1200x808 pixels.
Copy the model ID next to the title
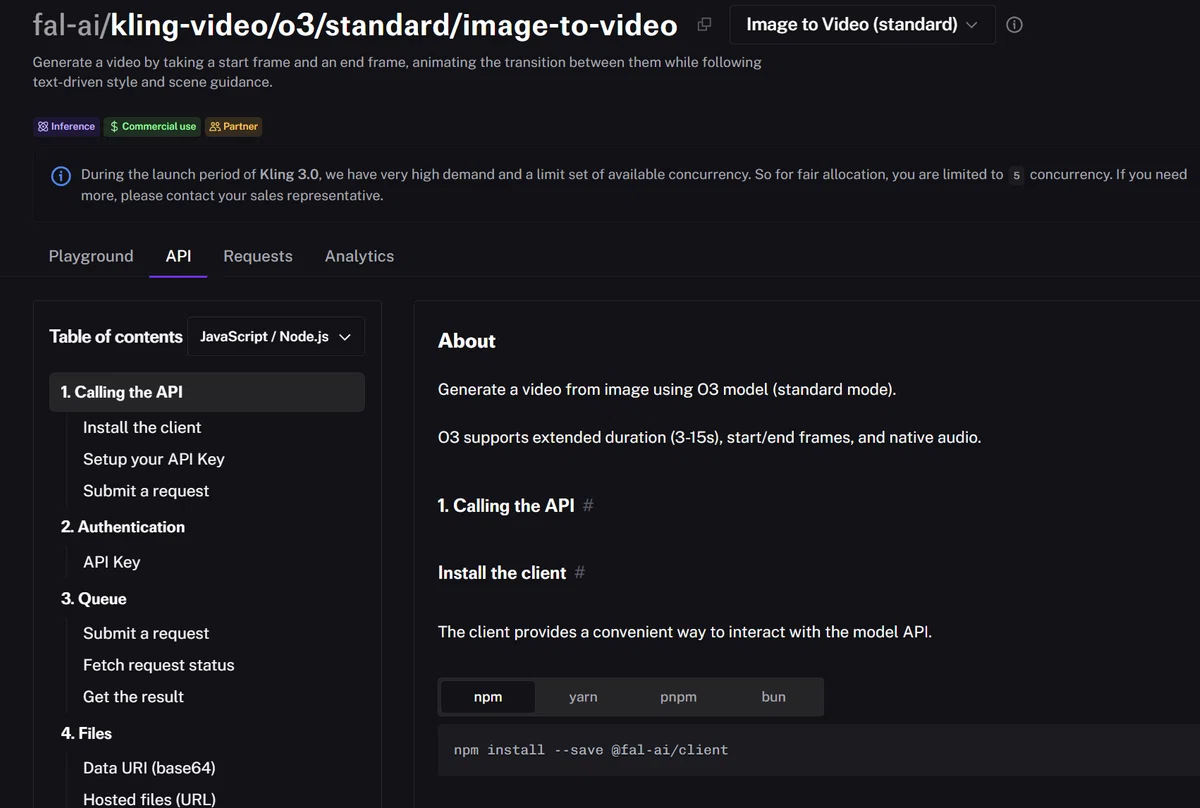click(704, 25)
